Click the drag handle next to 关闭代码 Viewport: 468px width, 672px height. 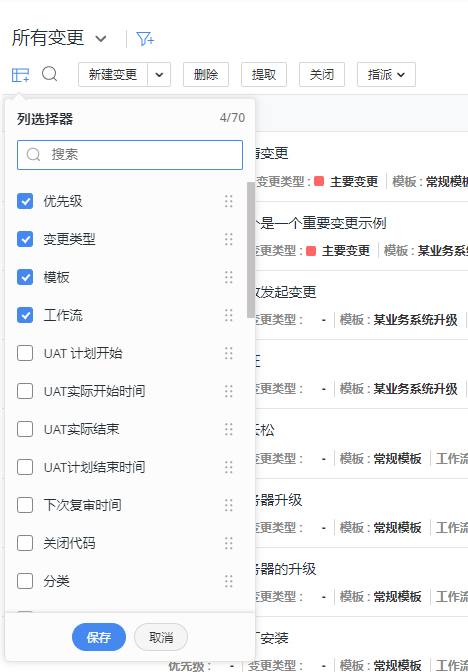tap(229, 543)
